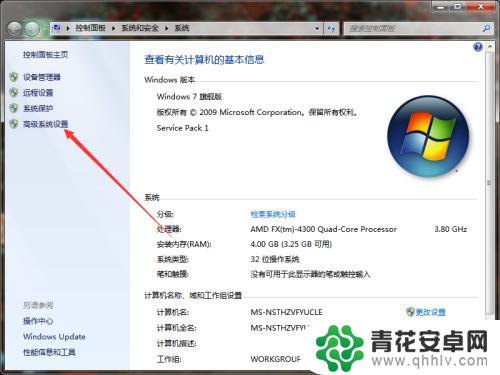
Task: Click the shield icon beside 更改设置
Action: 410,312
